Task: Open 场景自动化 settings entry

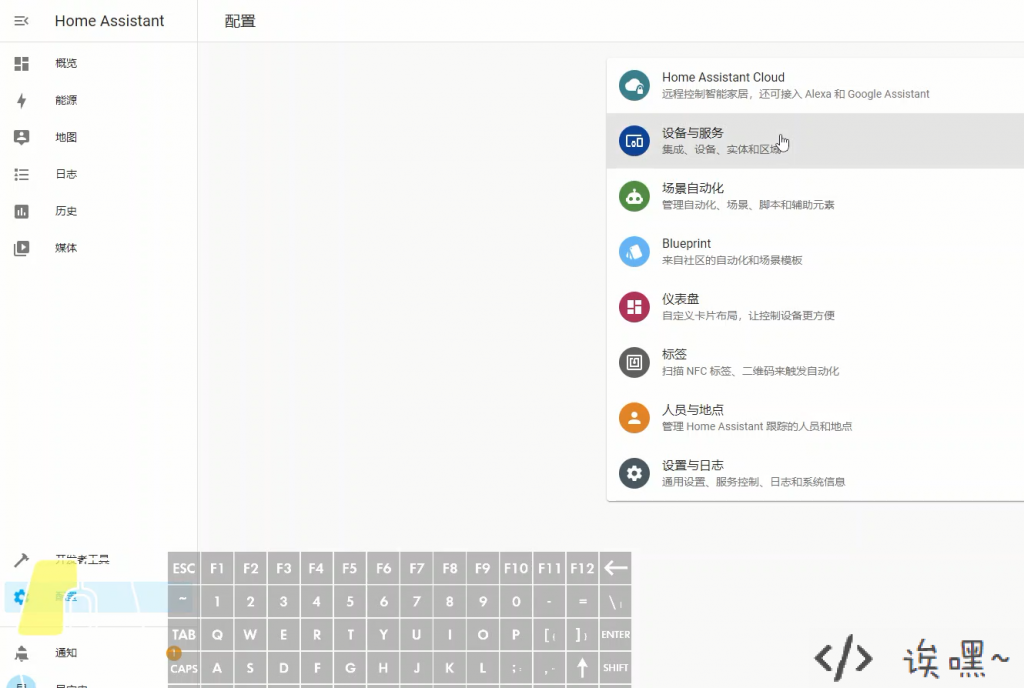Action: tap(815, 196)
